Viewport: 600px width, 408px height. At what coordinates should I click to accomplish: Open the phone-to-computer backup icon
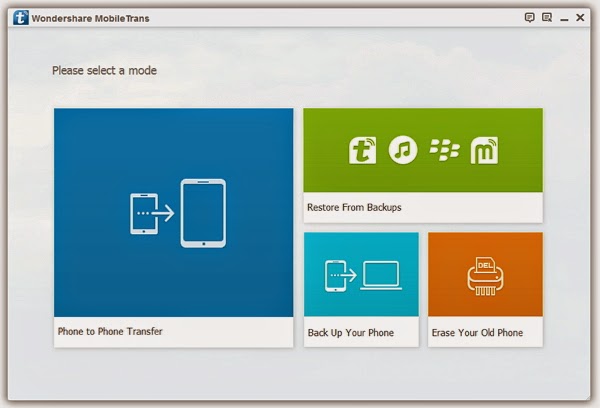coord(363,276)
